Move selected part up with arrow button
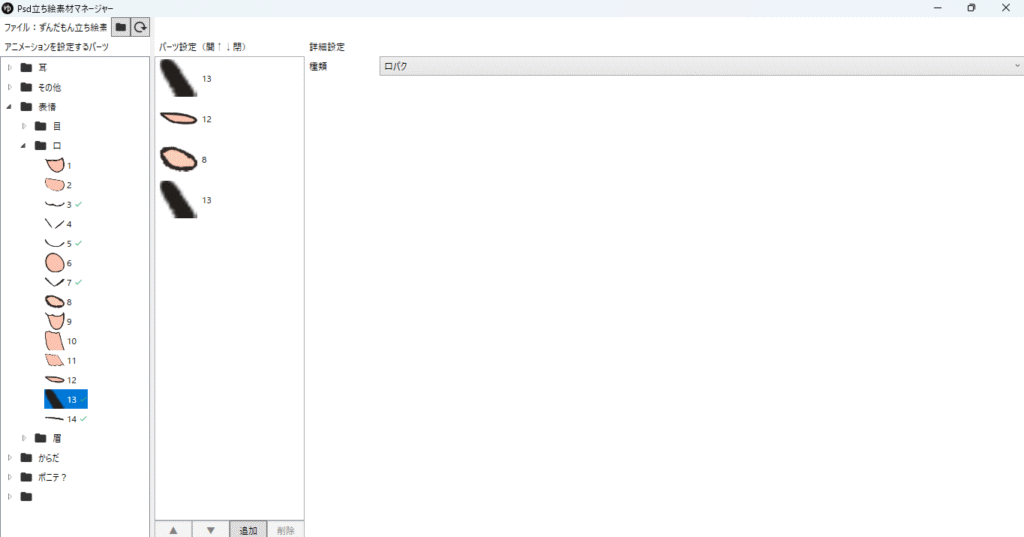Viewport: 1024px width, 537px height. [x=173, y=529]
